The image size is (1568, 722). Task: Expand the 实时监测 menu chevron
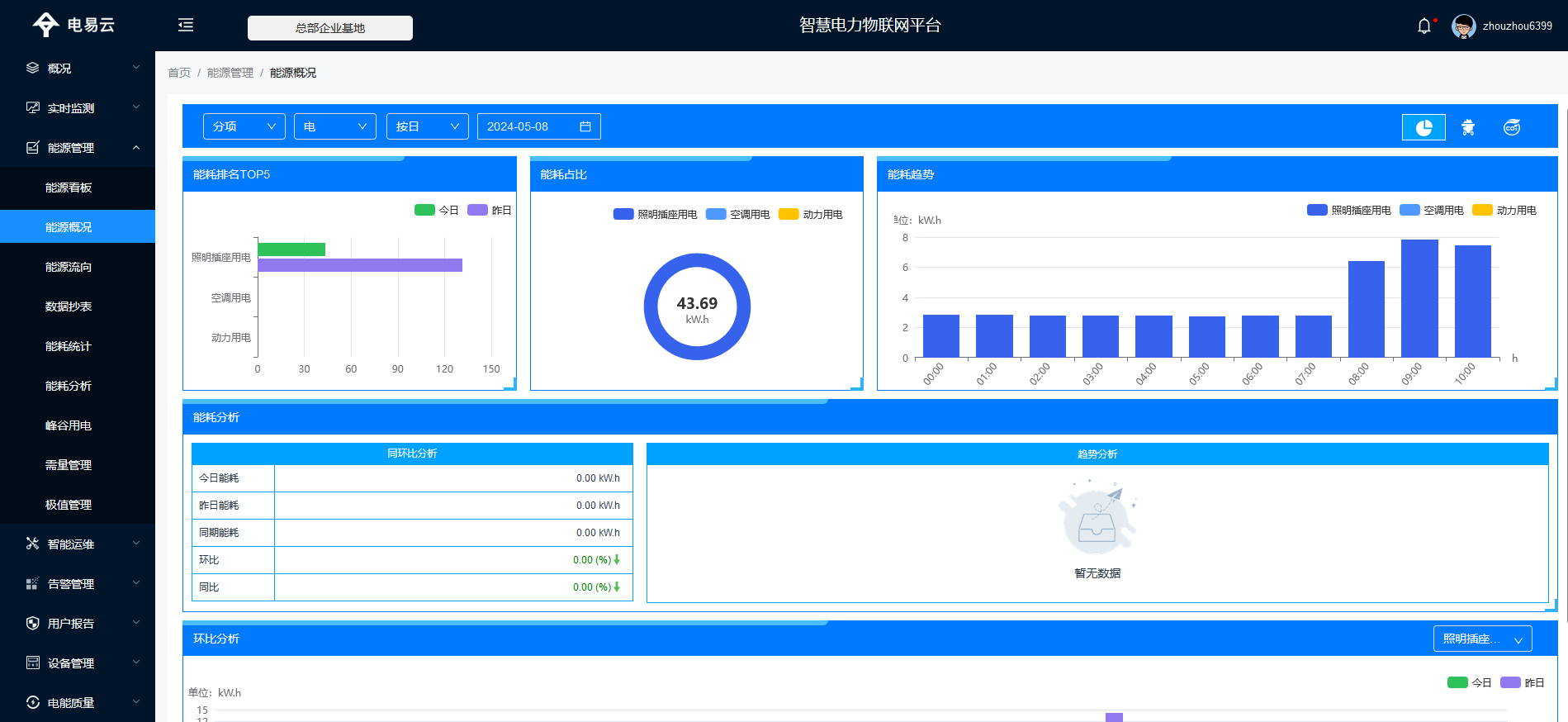(136, 107)
